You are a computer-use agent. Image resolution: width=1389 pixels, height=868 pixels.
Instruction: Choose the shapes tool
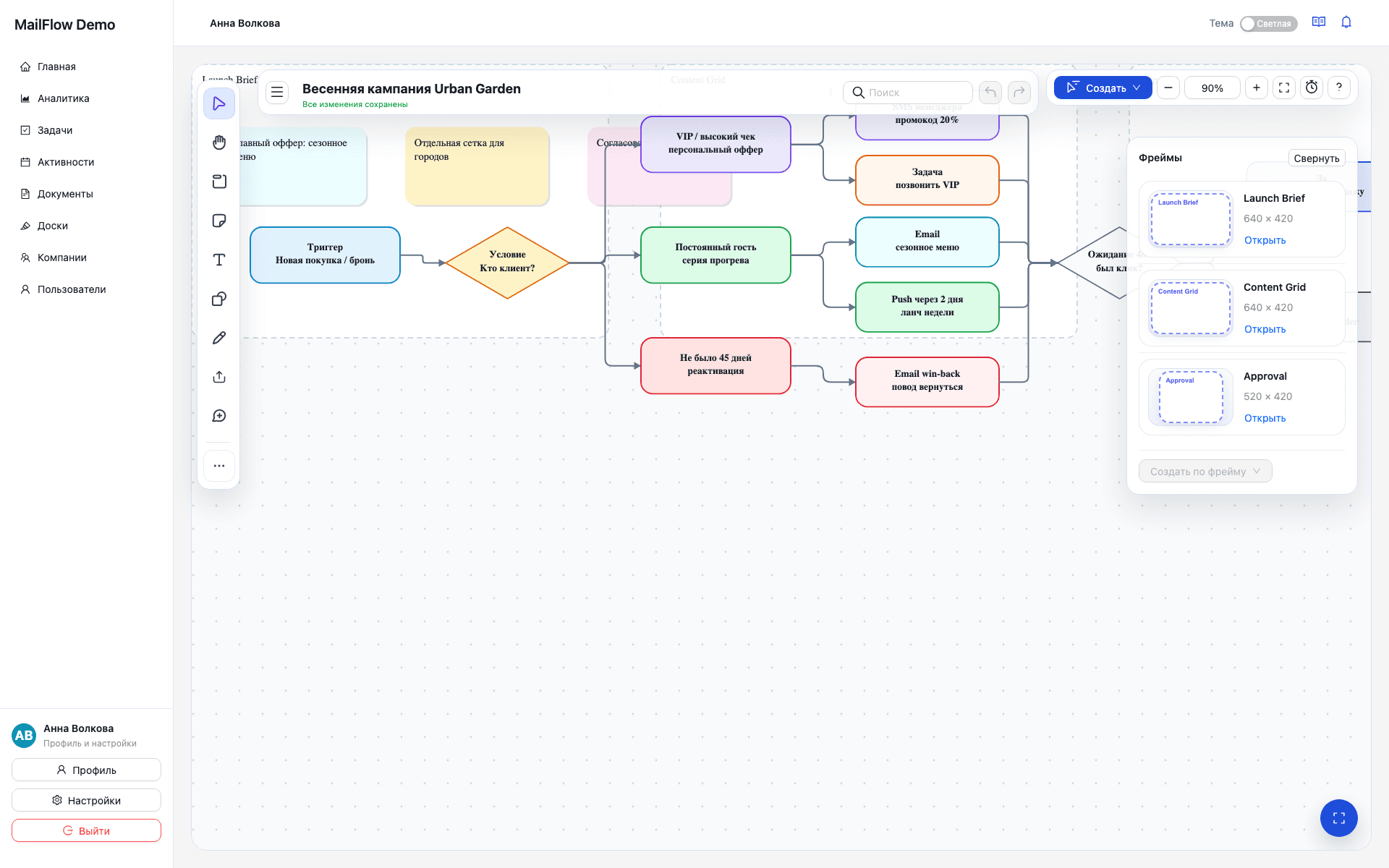[x=219, y=299]
